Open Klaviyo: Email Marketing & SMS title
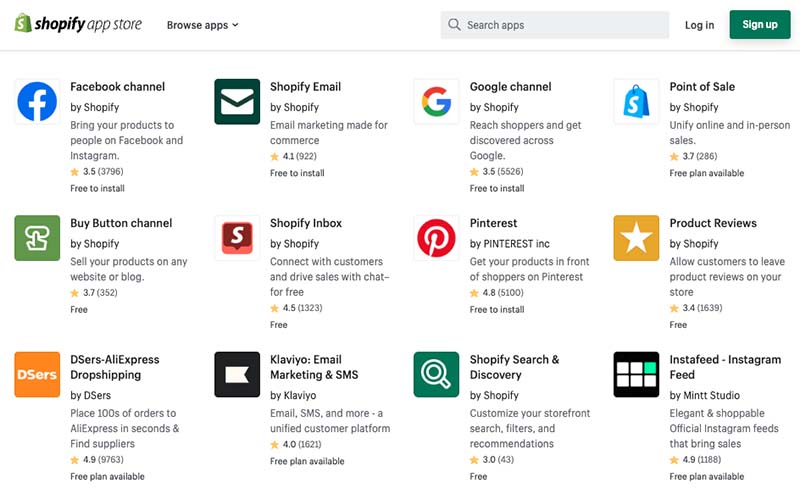Viewport: 800px width, 494px height. coord(314,367)
